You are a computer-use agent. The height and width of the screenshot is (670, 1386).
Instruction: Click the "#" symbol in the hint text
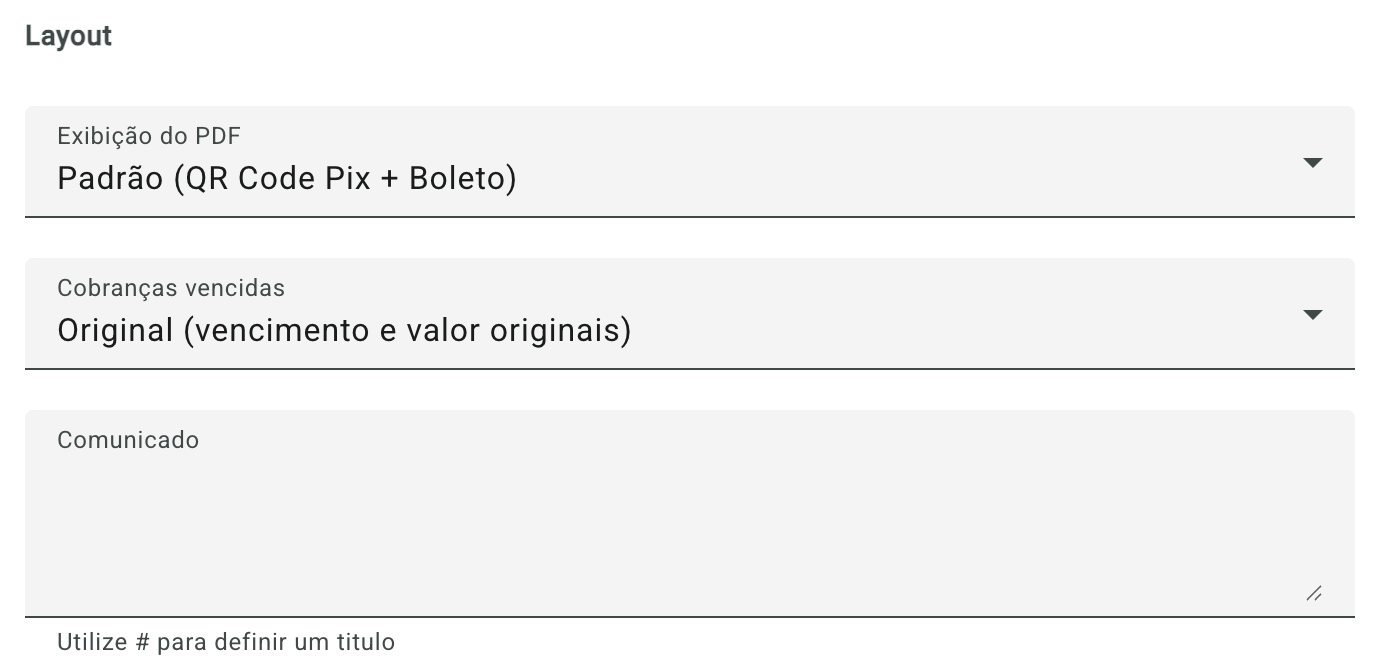pos(142,642)
